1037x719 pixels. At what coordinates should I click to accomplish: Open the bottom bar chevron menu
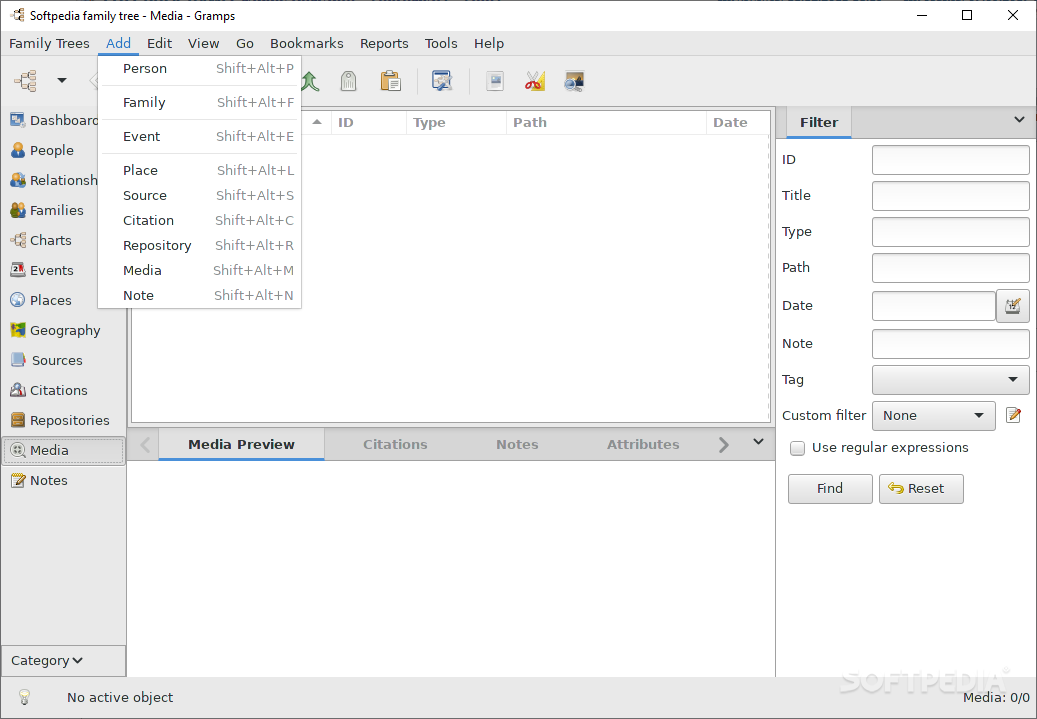pyautogui.click(x=759, y=442)
